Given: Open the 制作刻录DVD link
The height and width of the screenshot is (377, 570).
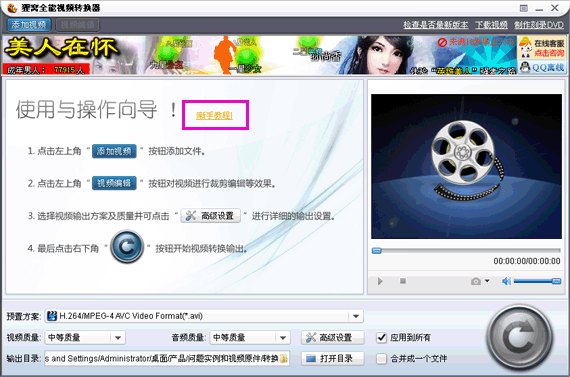Looking at the screenshot, I should (539, 25).
